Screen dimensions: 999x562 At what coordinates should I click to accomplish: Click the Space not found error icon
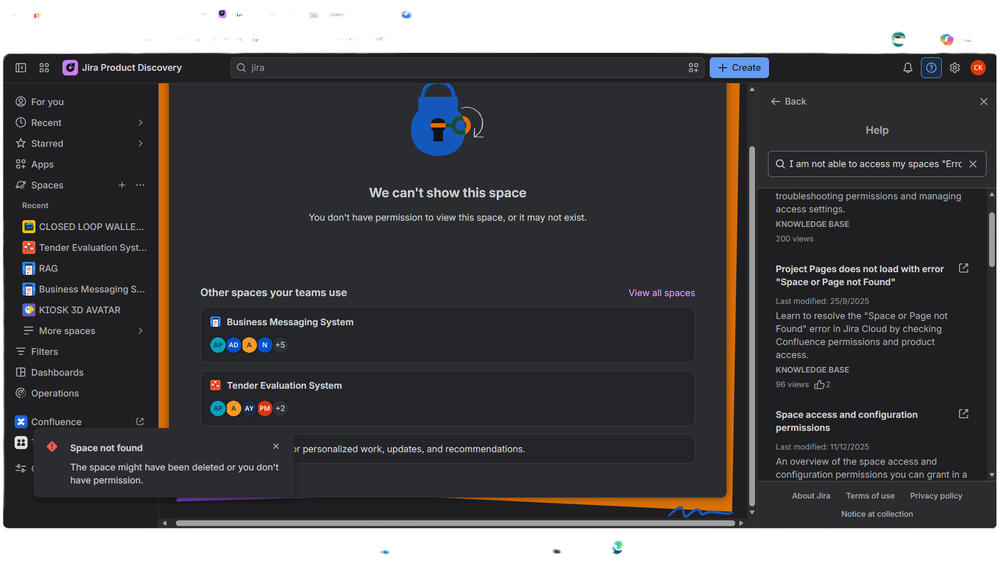[x=52, y=447]
